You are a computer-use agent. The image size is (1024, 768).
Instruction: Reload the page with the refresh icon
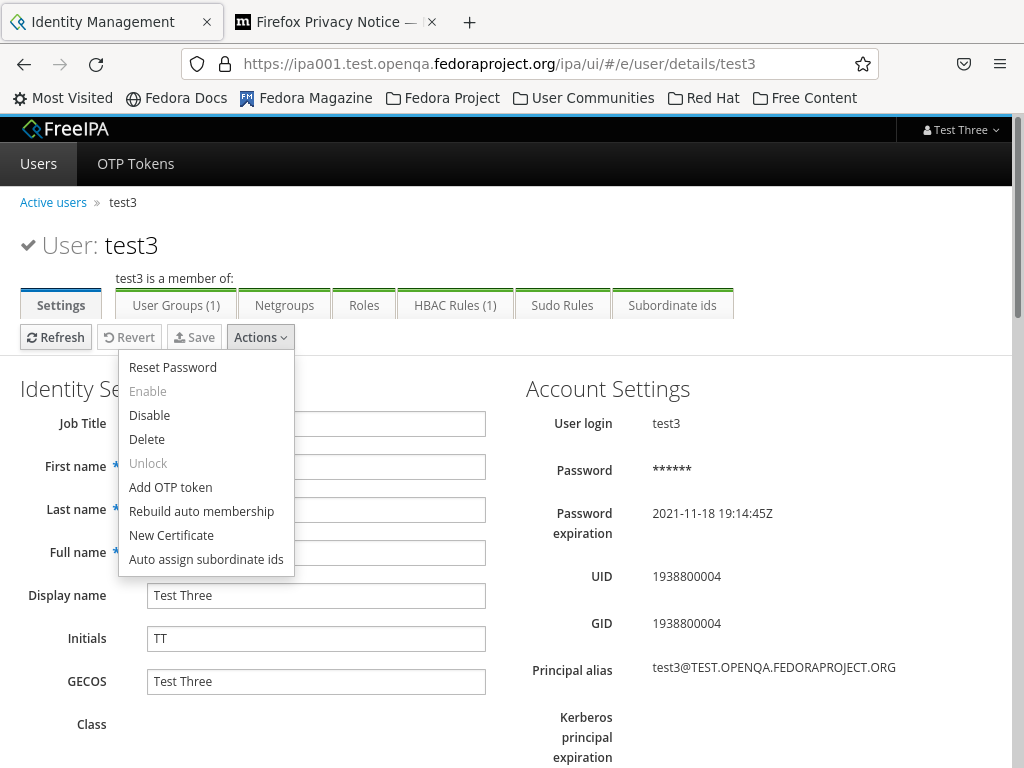click(x=96, y=64)
